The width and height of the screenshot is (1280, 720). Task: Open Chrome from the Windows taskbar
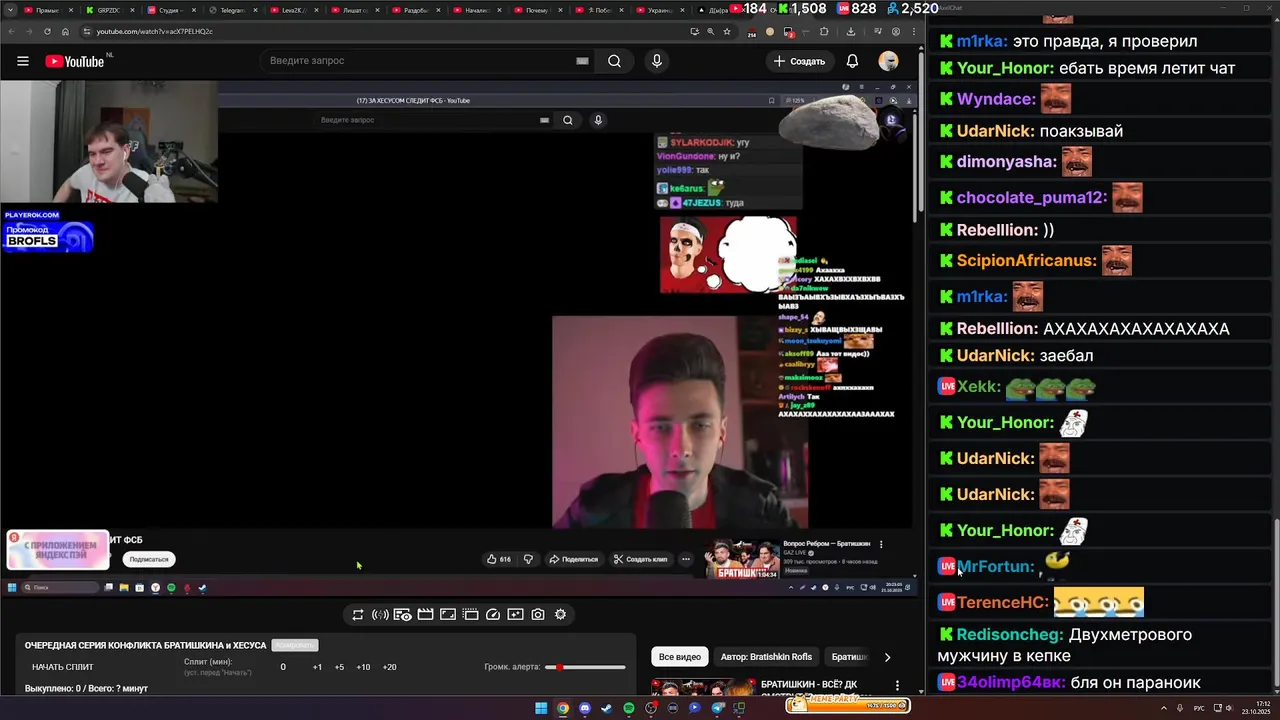tap(563, 708)
